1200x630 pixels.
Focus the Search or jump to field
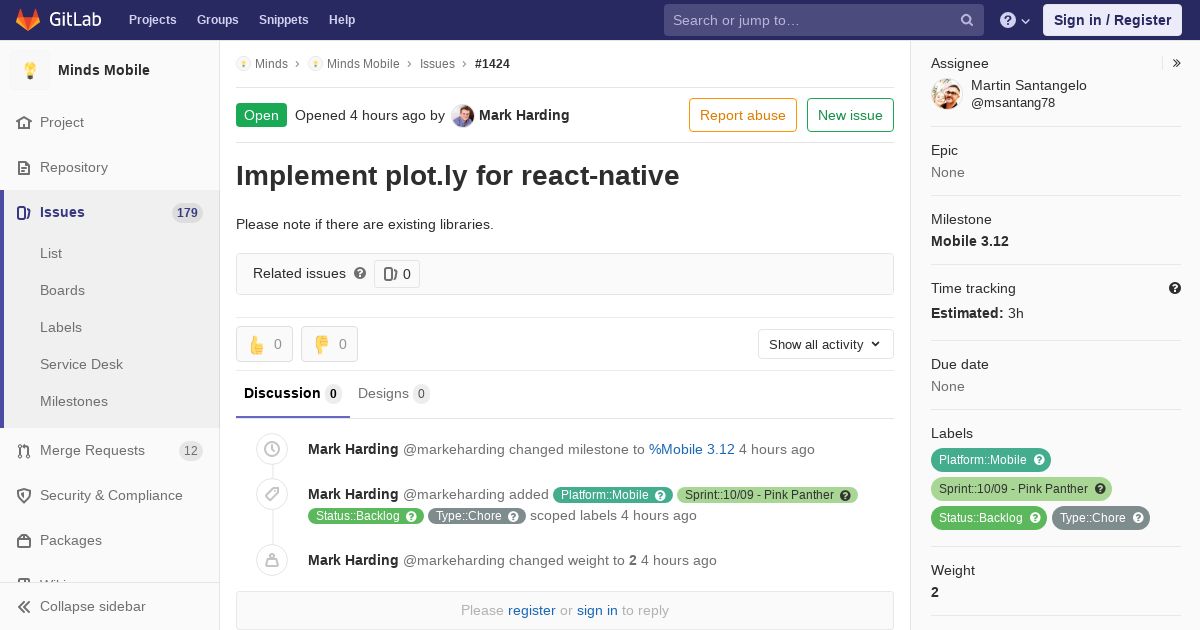810,20
